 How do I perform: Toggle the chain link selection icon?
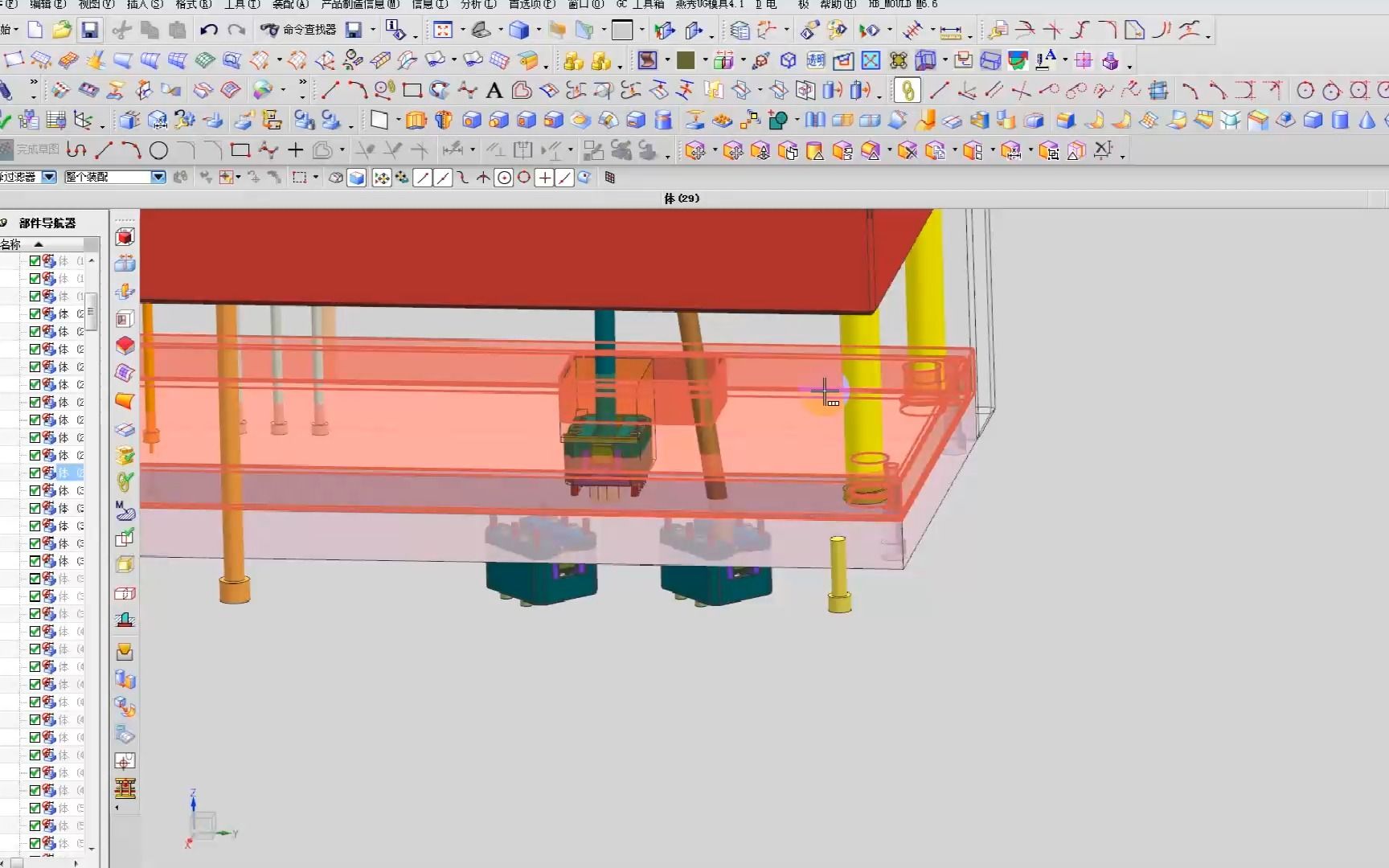pos(908,91)
